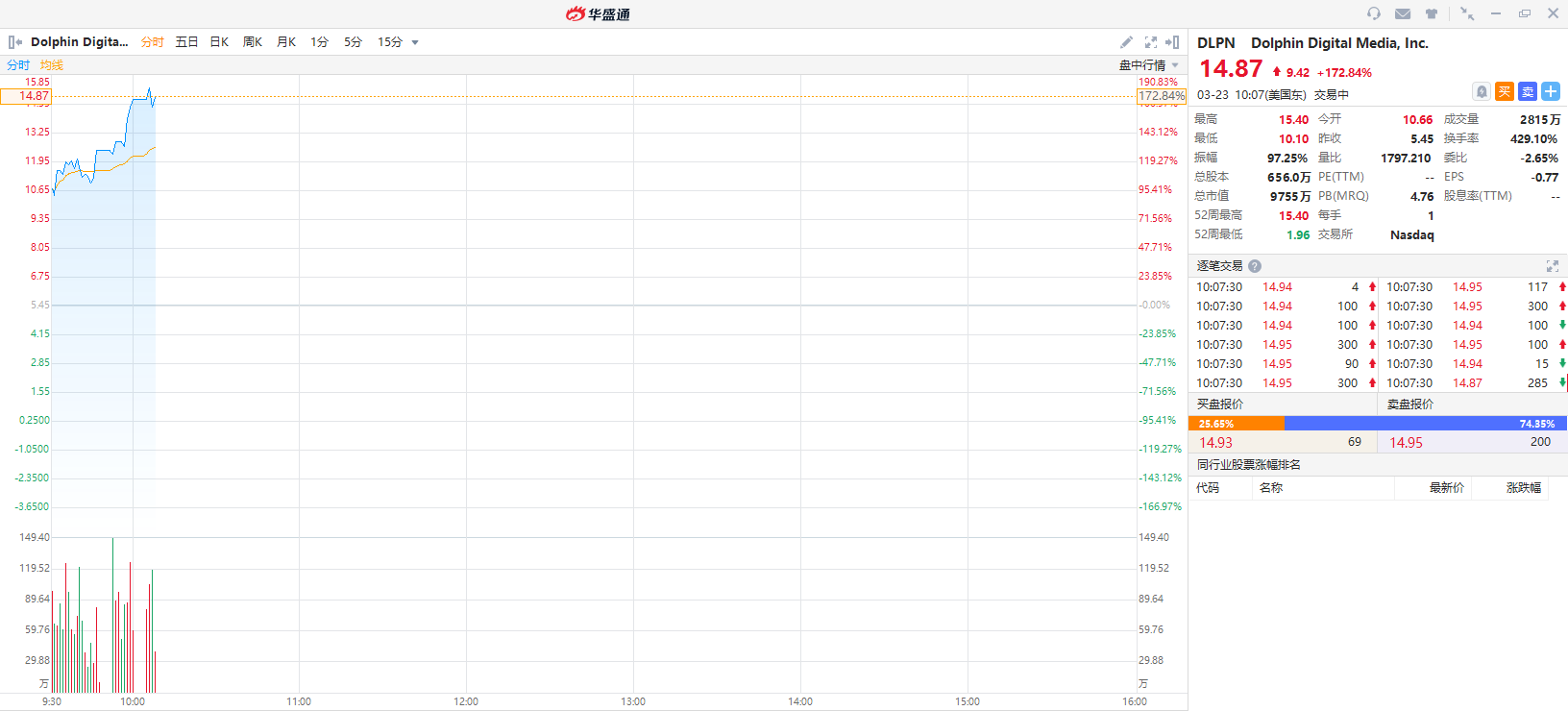This screenshot has width=1568, height=711.
Task: Open customer service via the headset icon
Action: [1374, 13]
